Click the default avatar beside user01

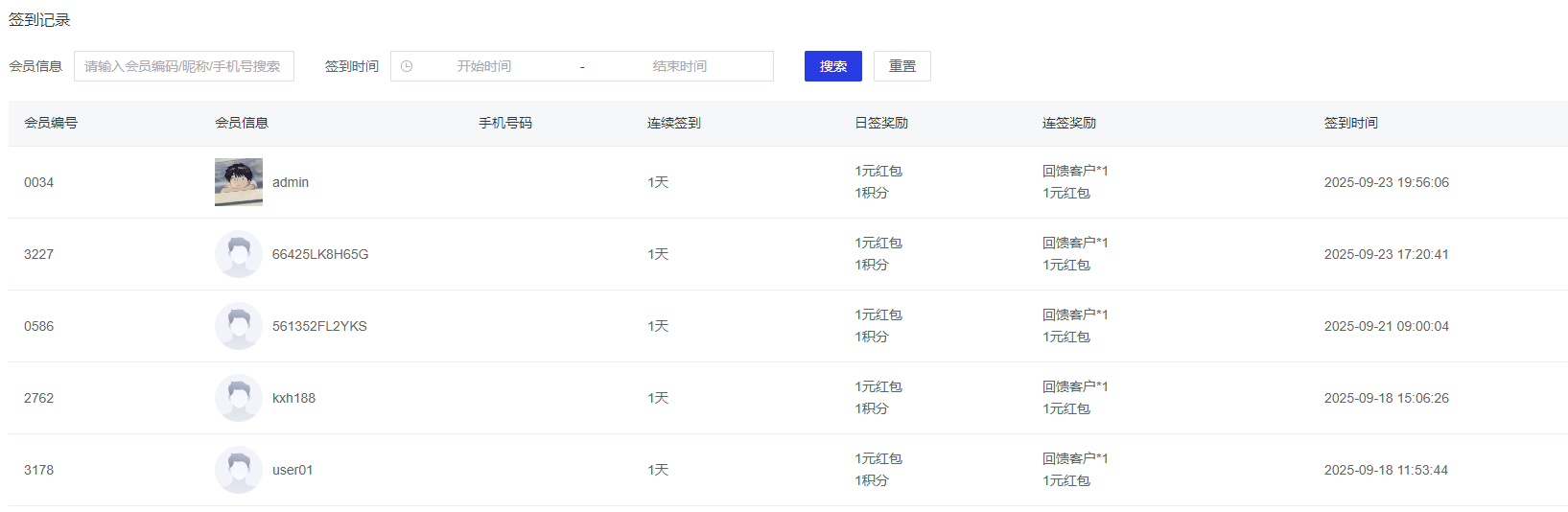coord(239,470)
